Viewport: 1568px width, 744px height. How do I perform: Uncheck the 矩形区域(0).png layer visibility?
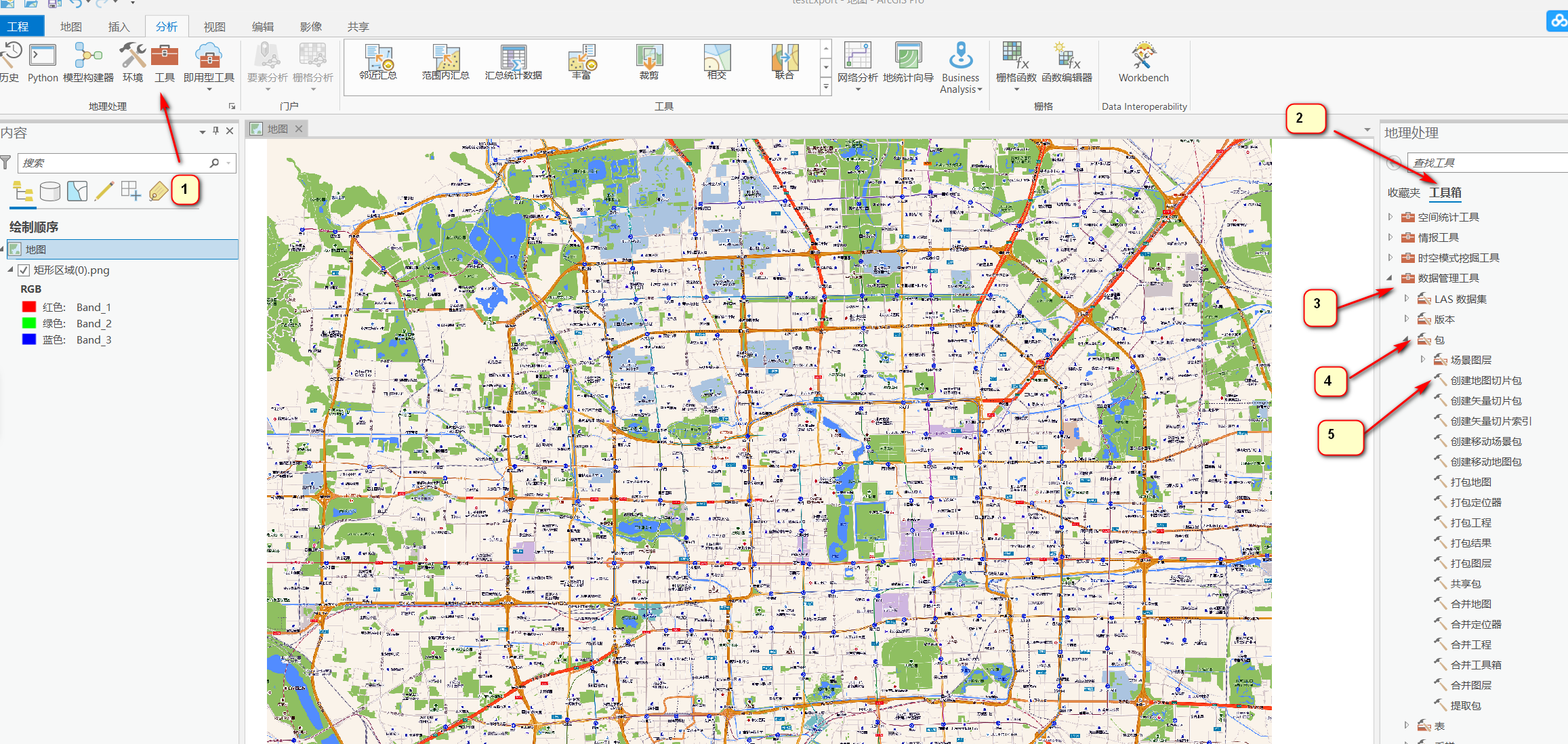point(24,270)
